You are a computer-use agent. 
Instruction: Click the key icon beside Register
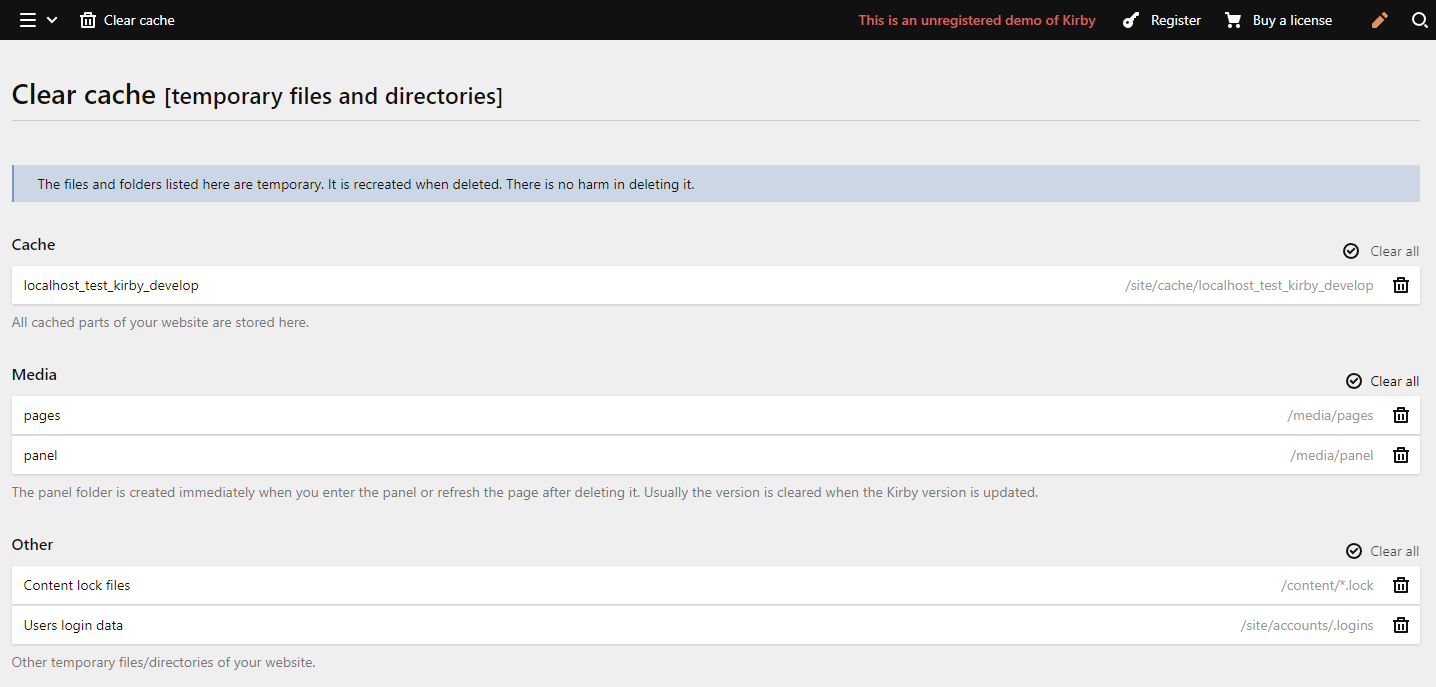pos(1131,20)
